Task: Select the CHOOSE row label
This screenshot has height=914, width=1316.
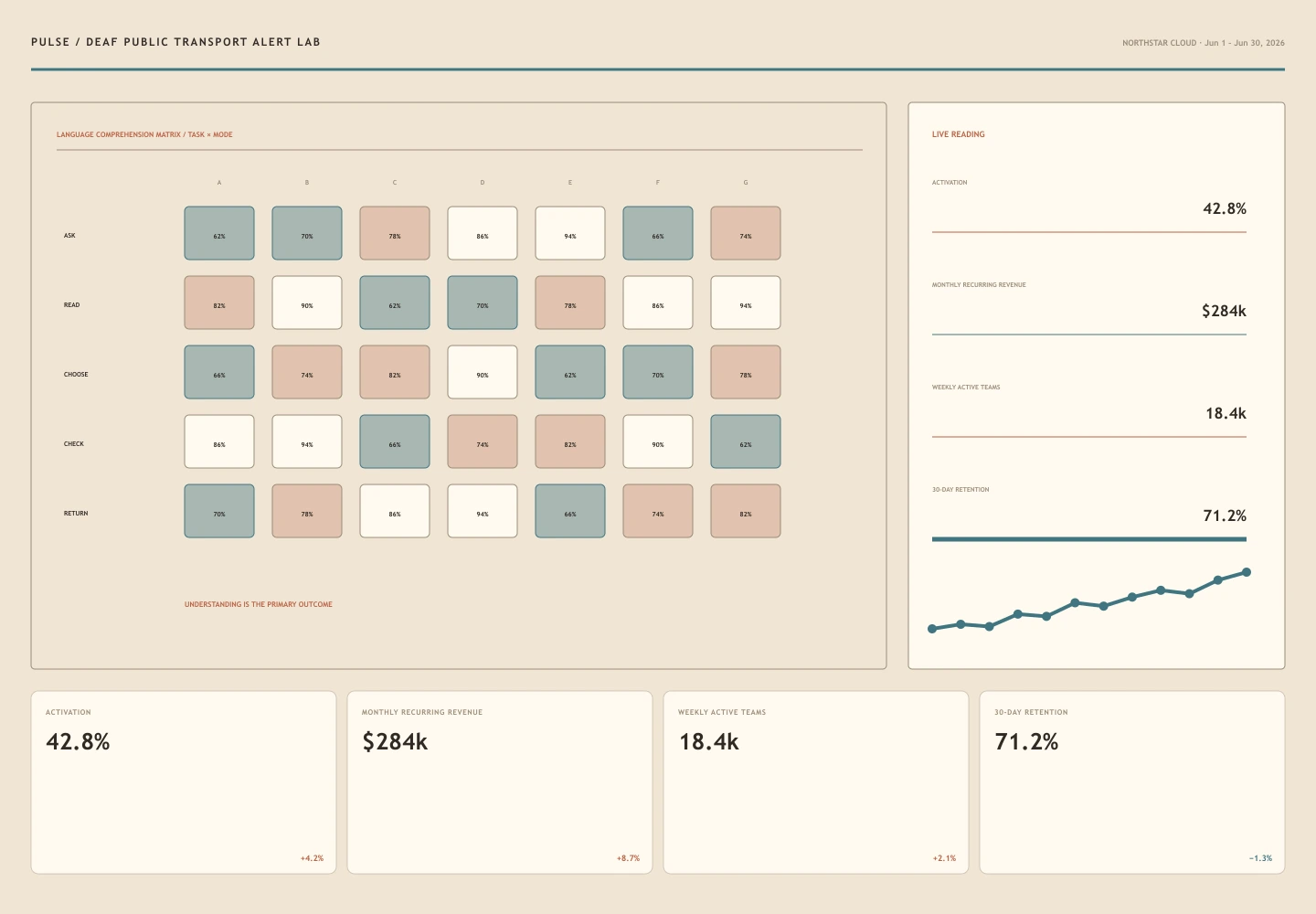Action: 76,375
